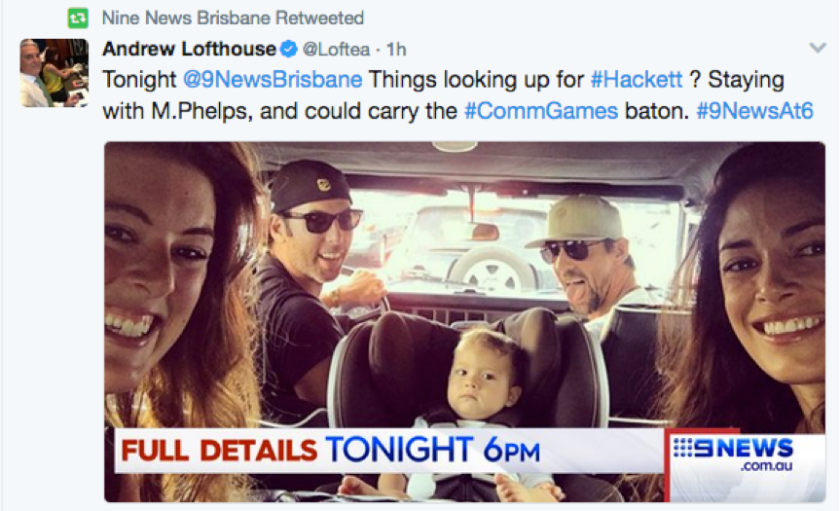The image size is (840, 511).
Task: Open the attached car selfie photo
Action: tap(464, 321)
